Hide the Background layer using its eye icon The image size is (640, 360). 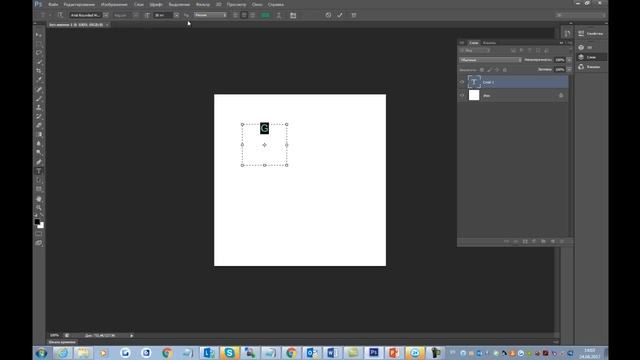(462, 96)
